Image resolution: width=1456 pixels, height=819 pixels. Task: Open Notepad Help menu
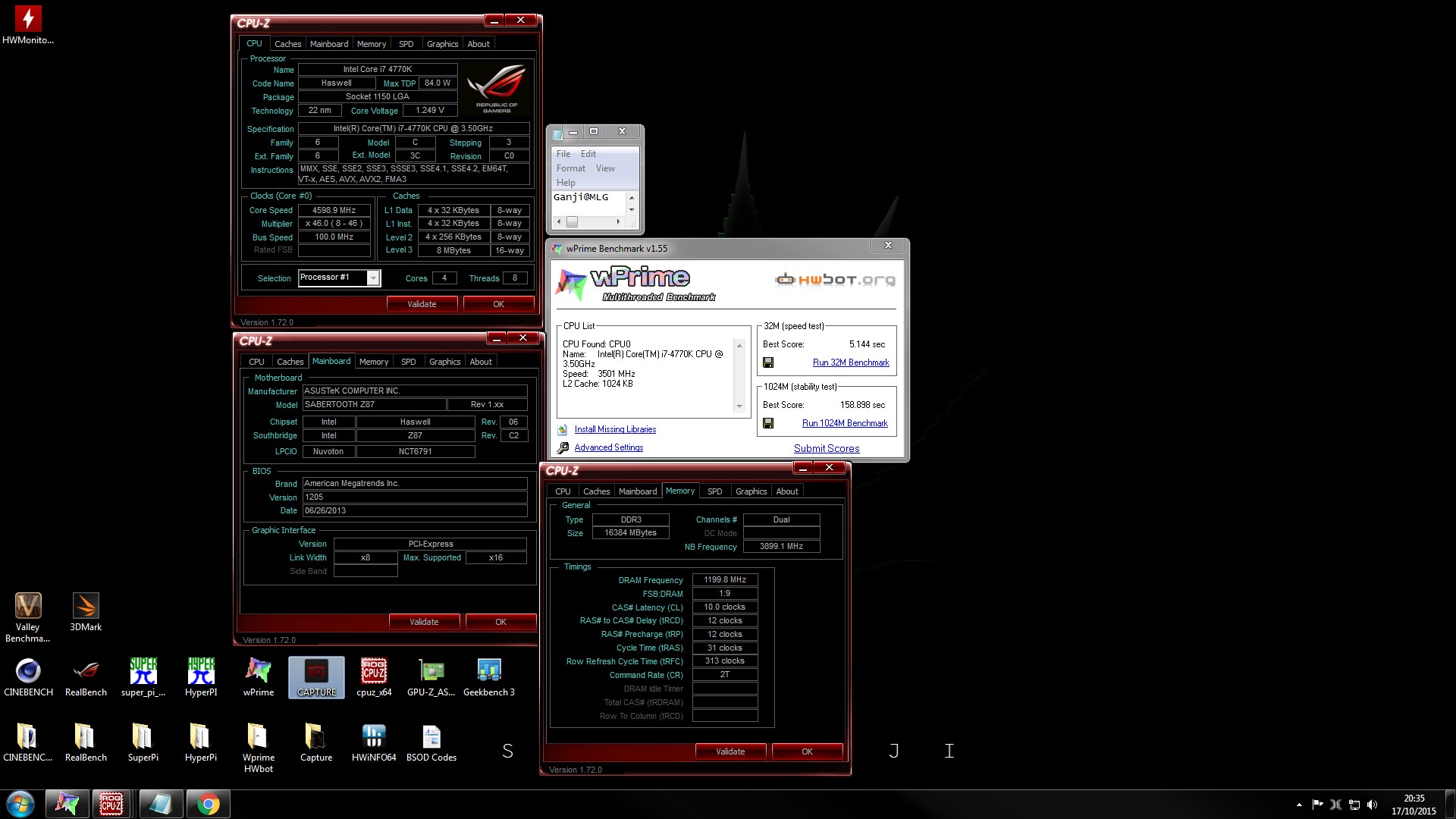tap(566, 183)
